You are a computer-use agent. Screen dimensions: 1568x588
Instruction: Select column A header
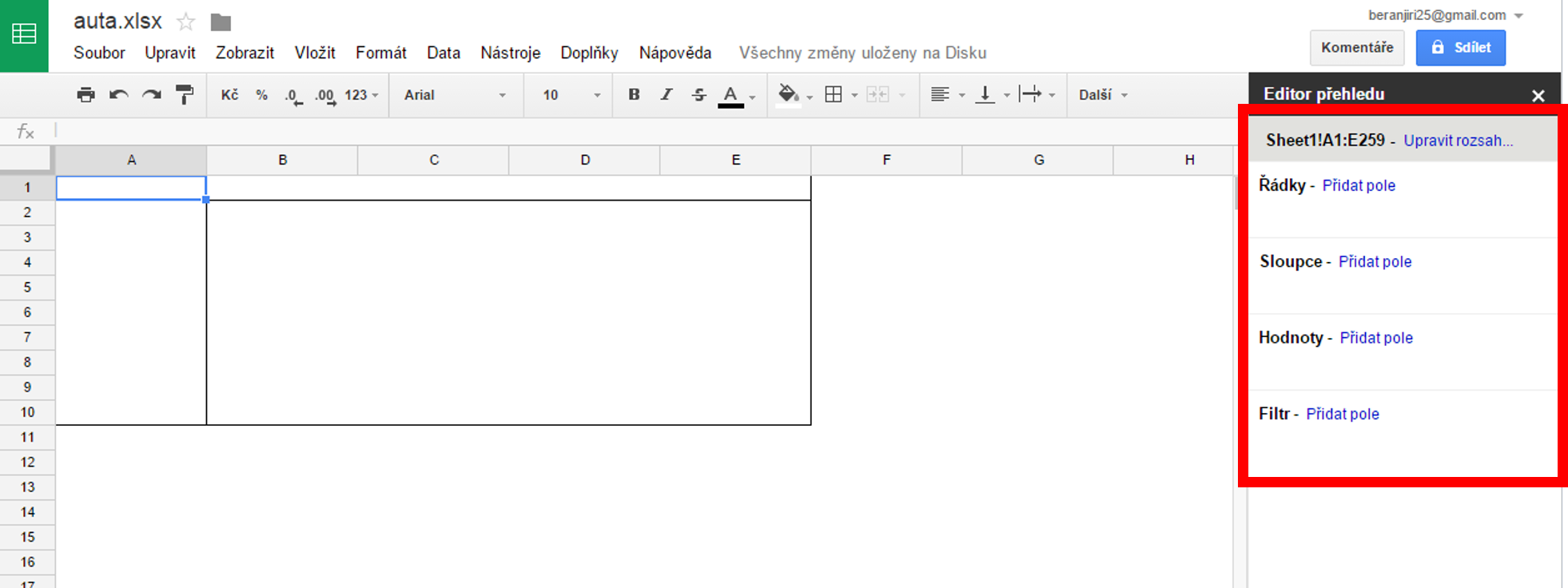pos(131,160)
